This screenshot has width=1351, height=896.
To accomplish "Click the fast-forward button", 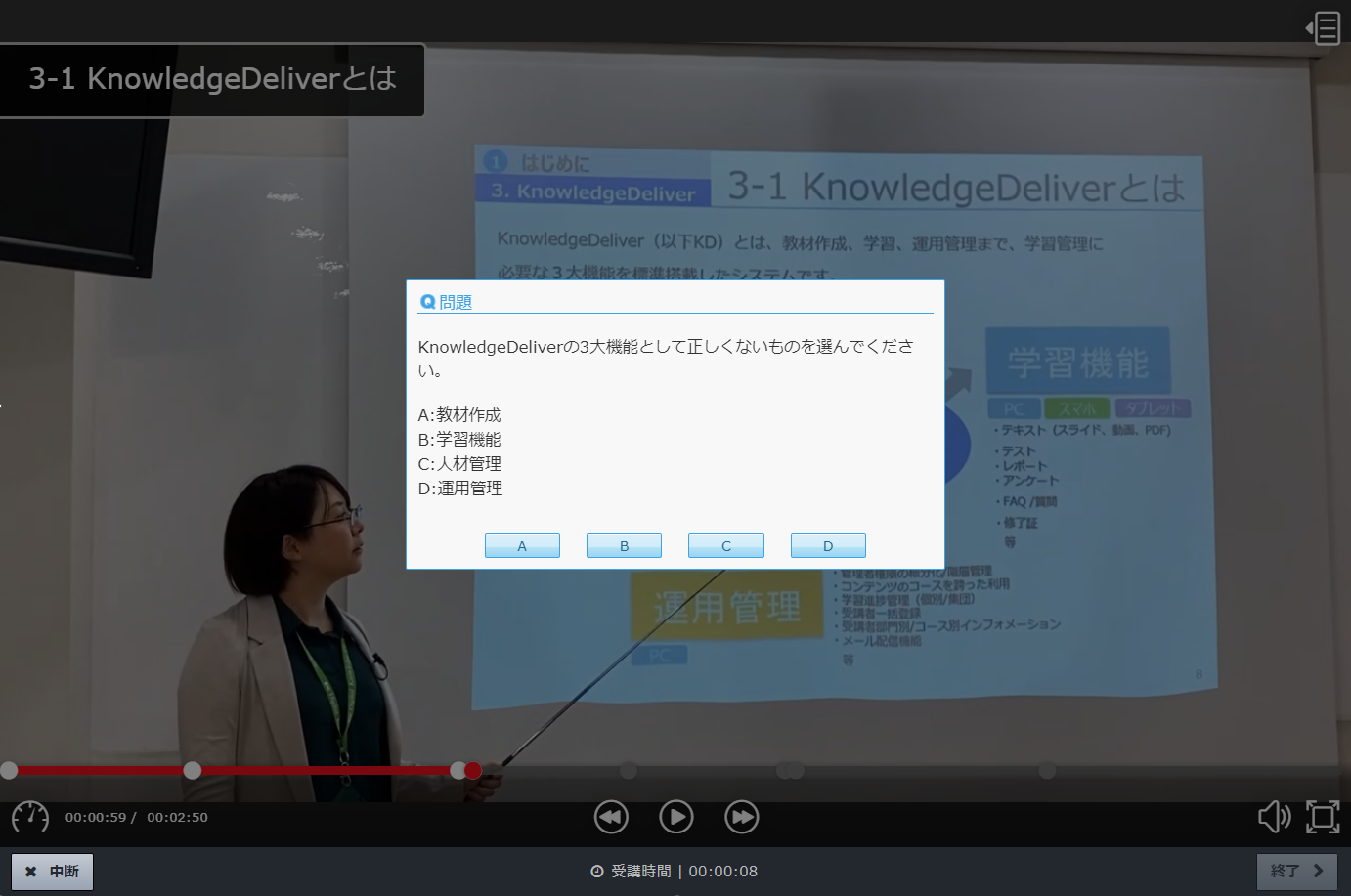I will [x=741, y=817].
